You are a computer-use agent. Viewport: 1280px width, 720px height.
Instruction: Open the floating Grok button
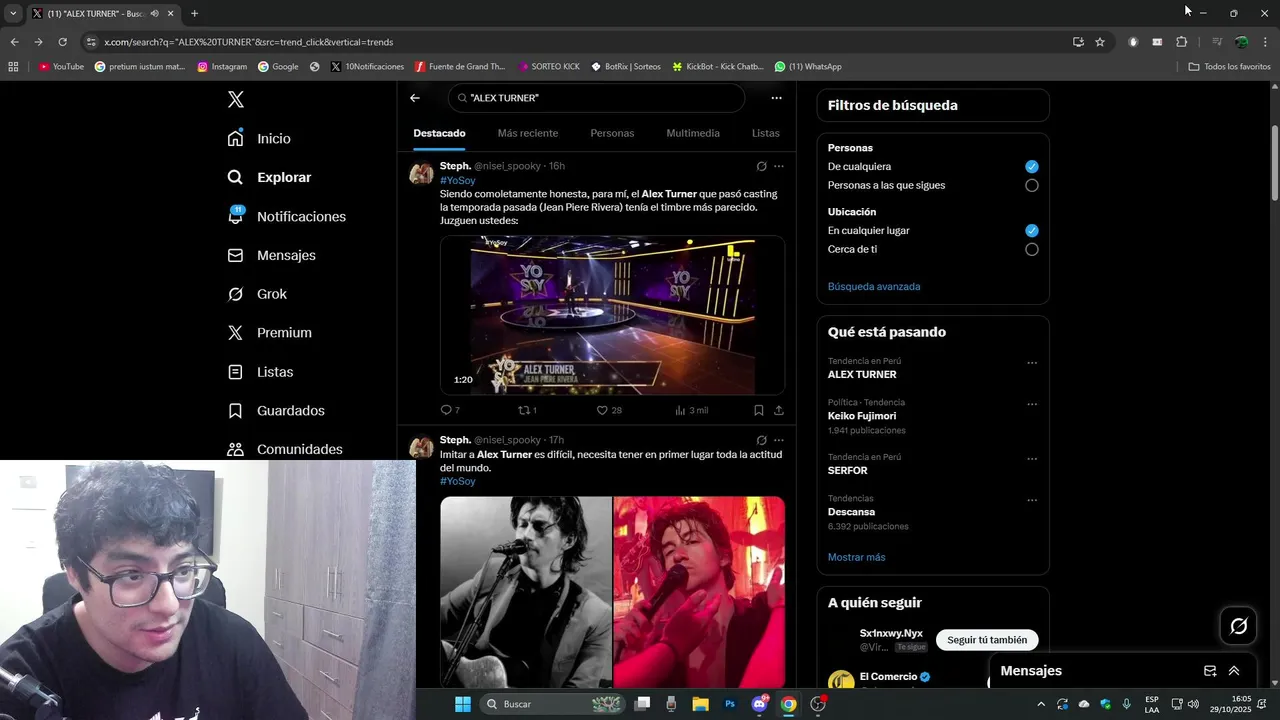click(1238, 626)
